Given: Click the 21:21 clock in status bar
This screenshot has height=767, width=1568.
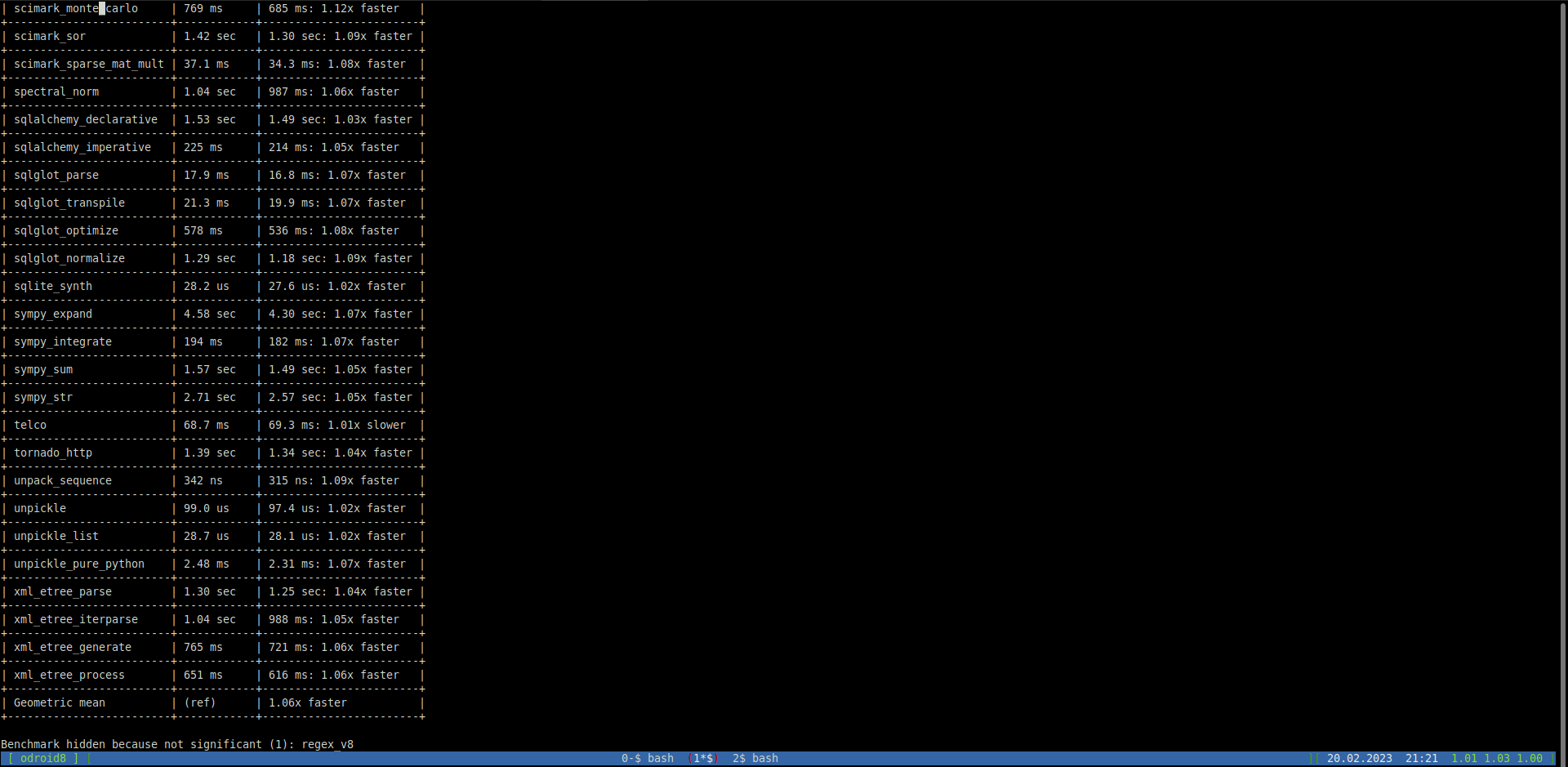Looking at the screenshot, I should click(1422, 759).
